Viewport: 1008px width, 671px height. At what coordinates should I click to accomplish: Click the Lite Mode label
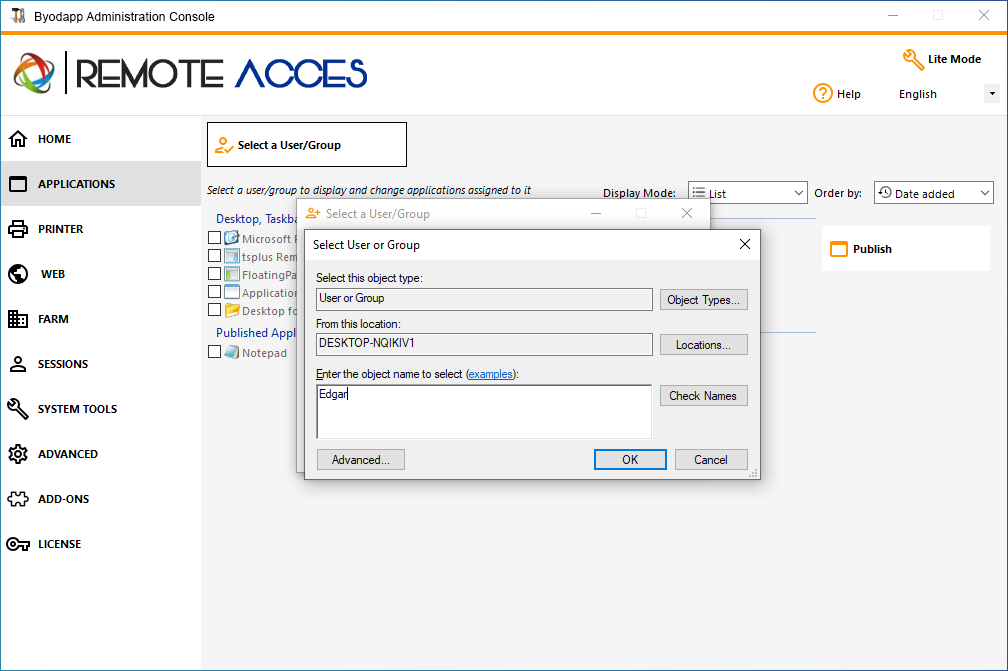(955, 59)
